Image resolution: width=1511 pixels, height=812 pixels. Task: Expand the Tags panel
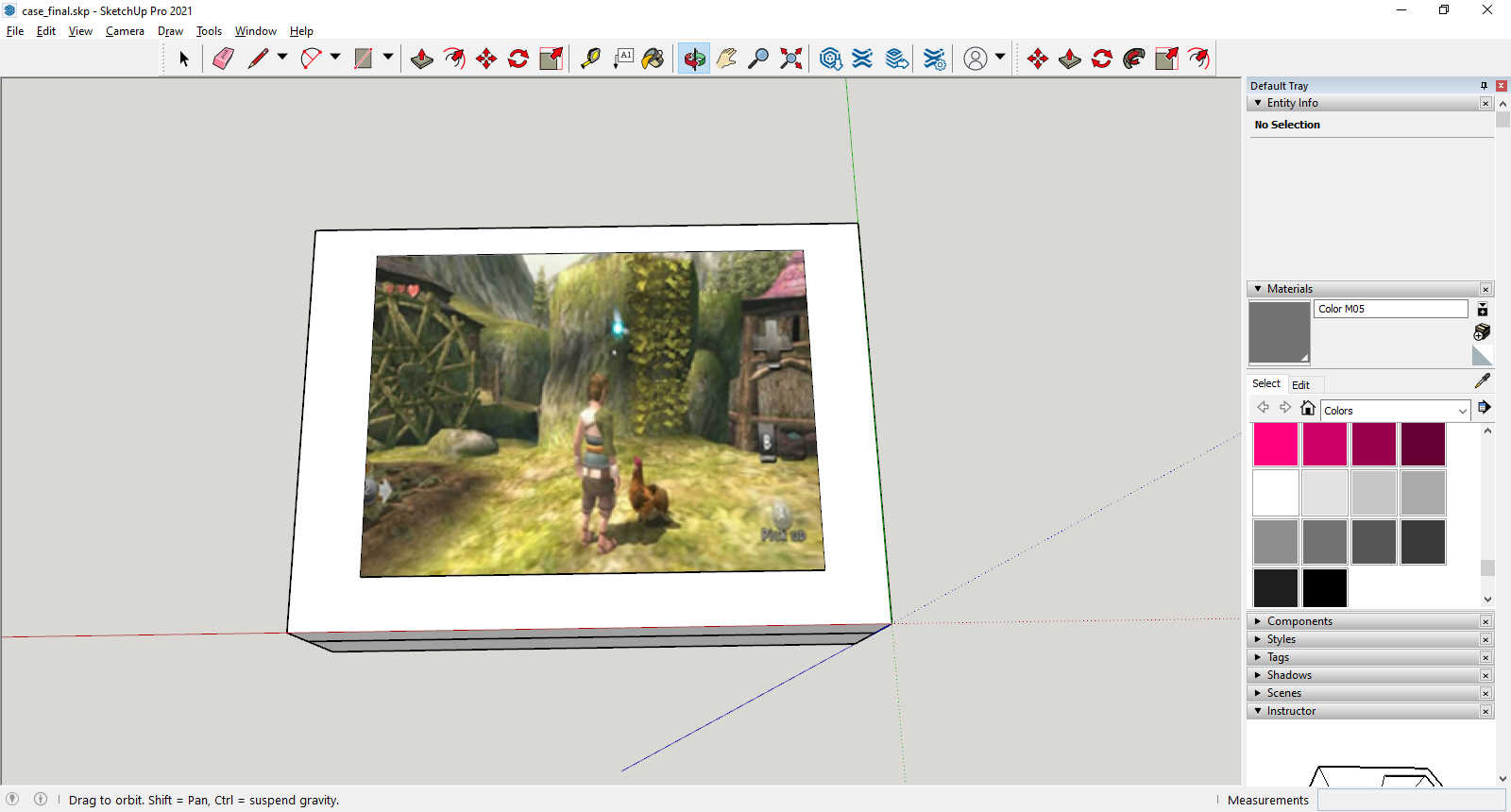click(1258, 657)
